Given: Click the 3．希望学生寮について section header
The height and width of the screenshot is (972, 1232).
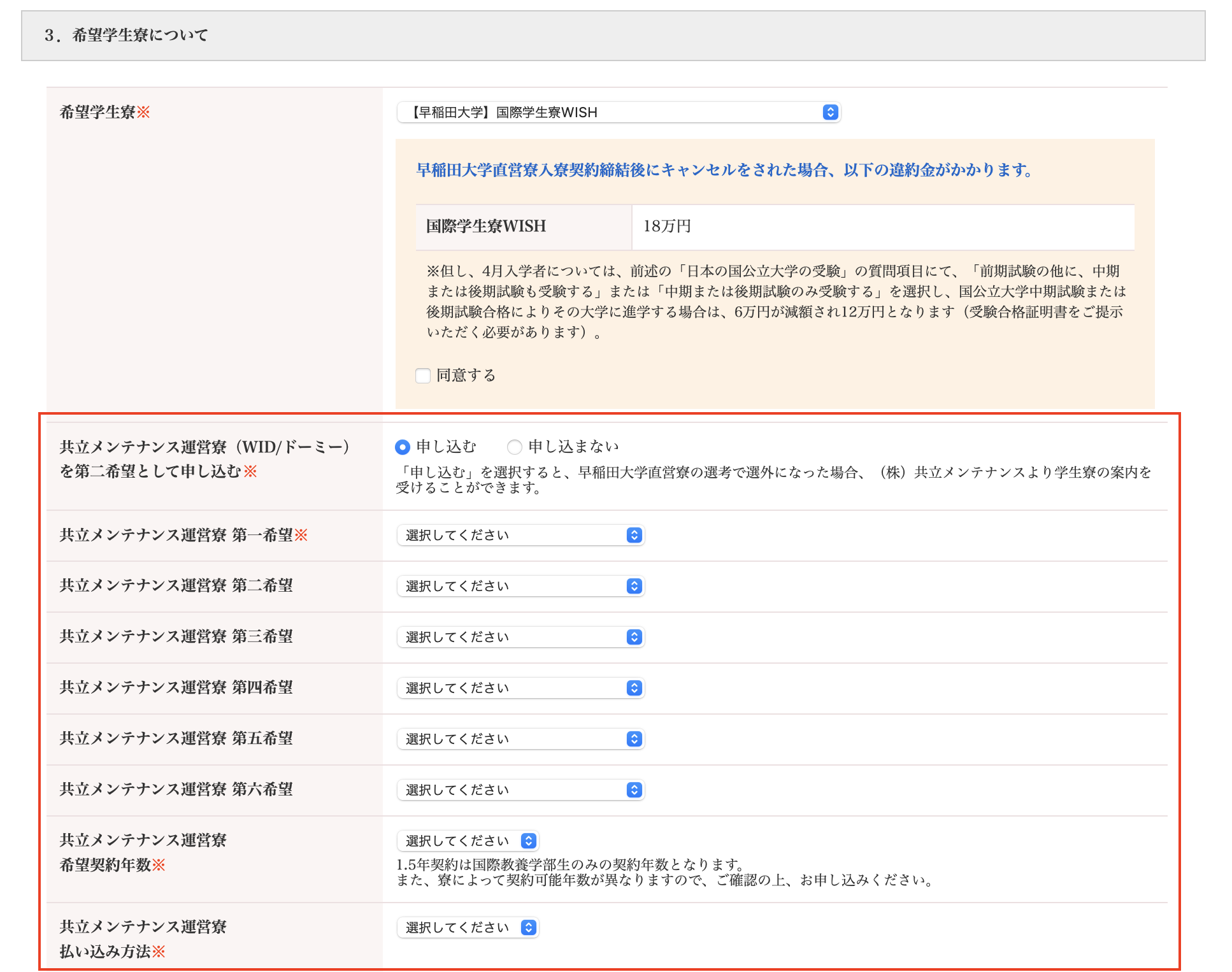Looking at the screenshot, I should click(126, 36).
